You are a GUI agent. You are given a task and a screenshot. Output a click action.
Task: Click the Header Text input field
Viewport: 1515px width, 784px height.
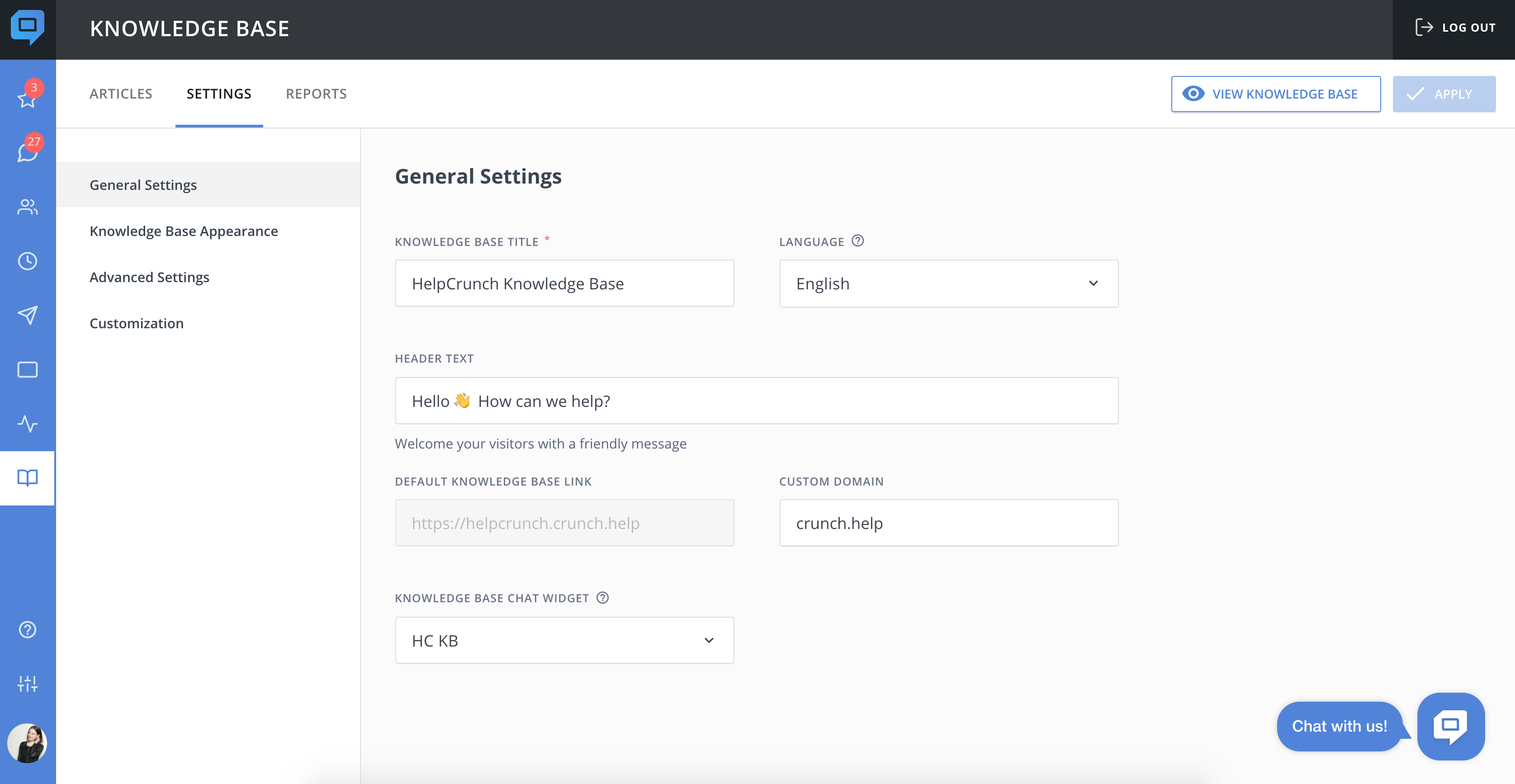756,401
